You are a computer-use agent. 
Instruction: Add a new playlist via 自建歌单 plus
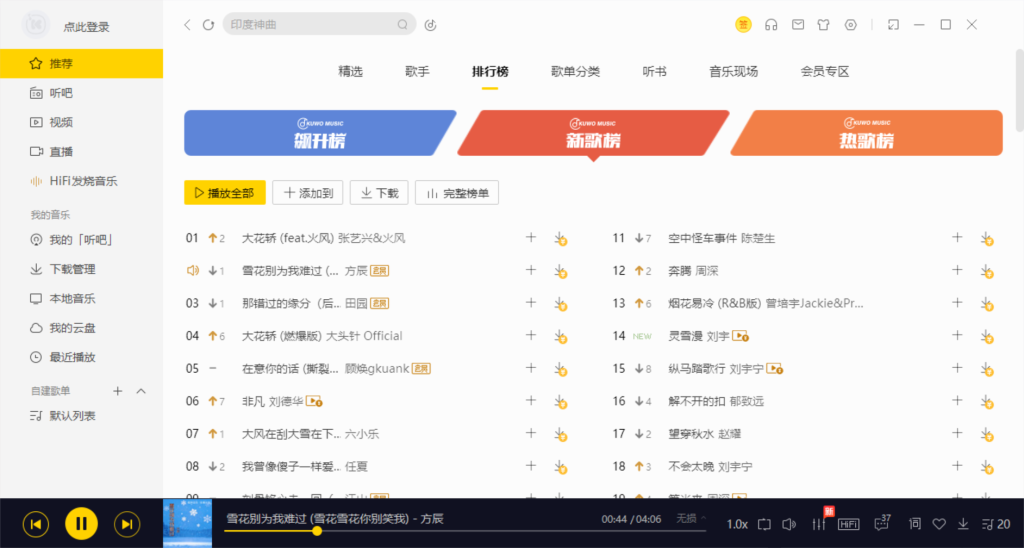point(118,391)
